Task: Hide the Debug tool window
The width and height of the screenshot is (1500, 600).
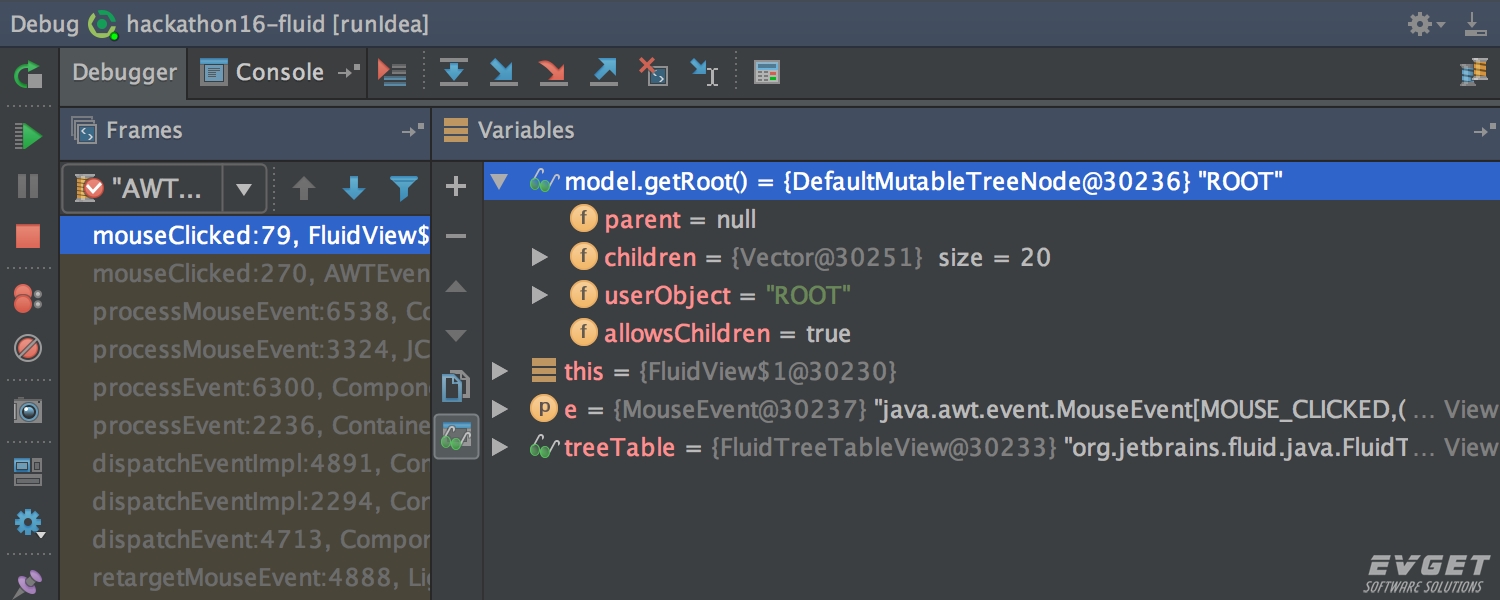Action: coord(1476,24)
